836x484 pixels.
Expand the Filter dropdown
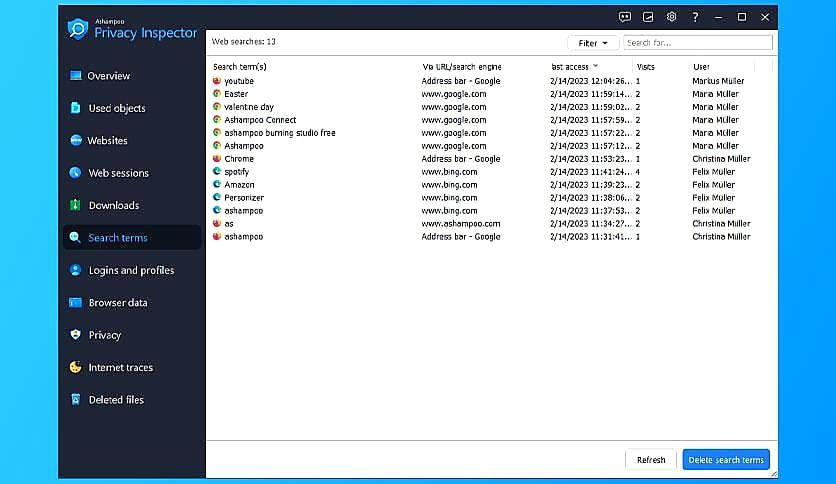point(593,43)
